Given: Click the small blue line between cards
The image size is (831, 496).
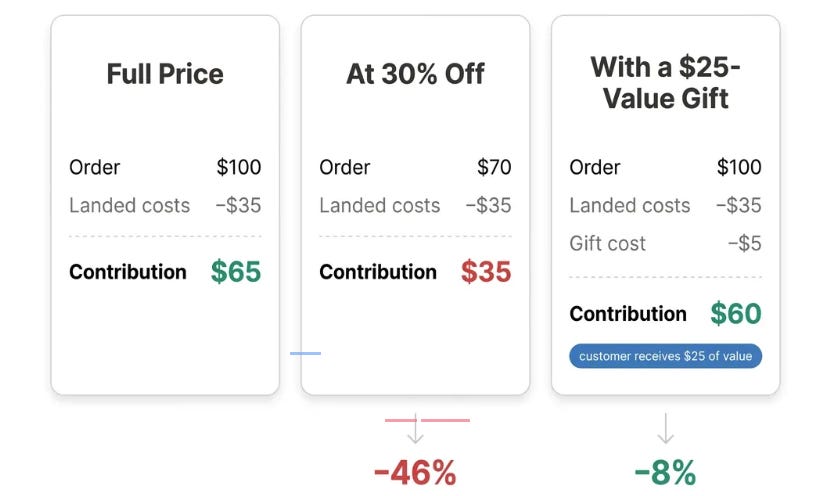Looking at the screenshot, I should click(305, 353).
